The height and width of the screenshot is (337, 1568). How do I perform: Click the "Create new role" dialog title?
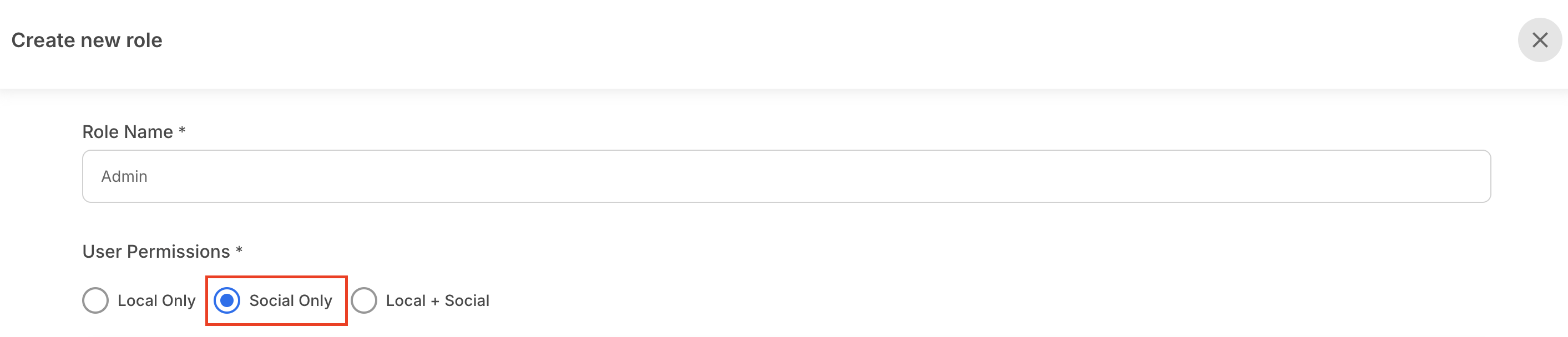pyautogui.click(x=87, y=40)
